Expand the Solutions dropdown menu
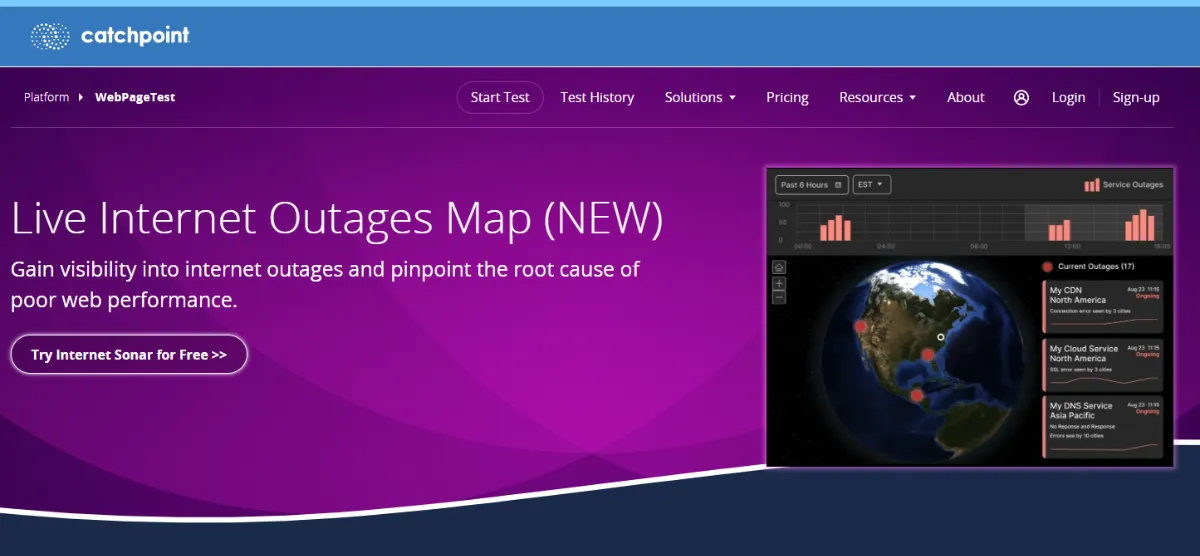 point(700,97)
